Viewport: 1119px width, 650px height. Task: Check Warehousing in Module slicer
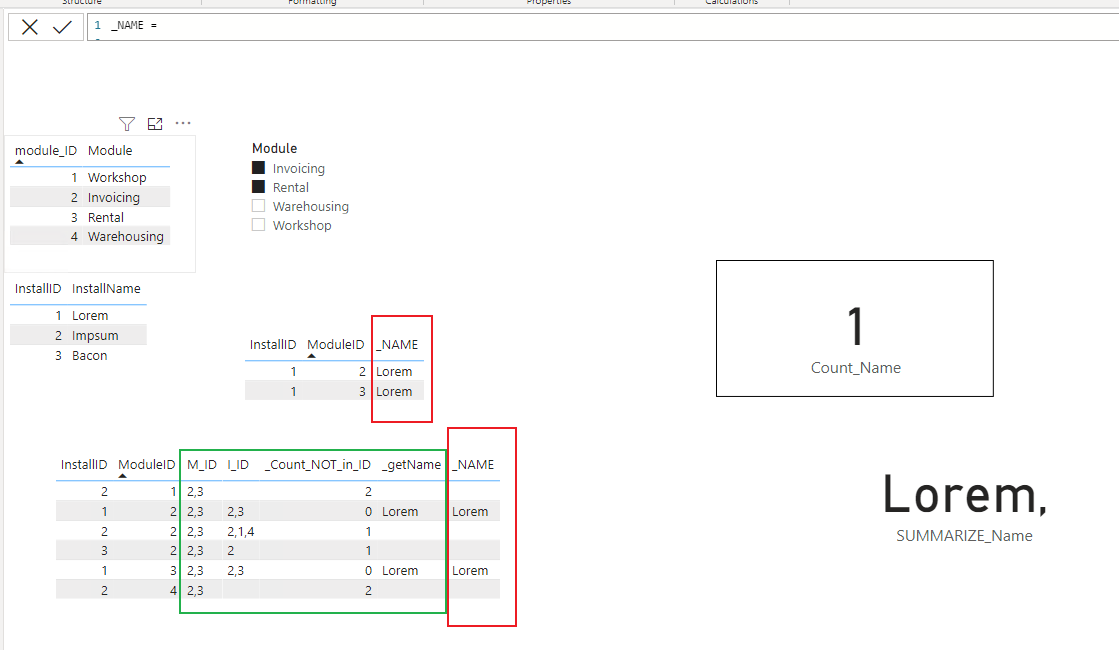tap(258, 205)
